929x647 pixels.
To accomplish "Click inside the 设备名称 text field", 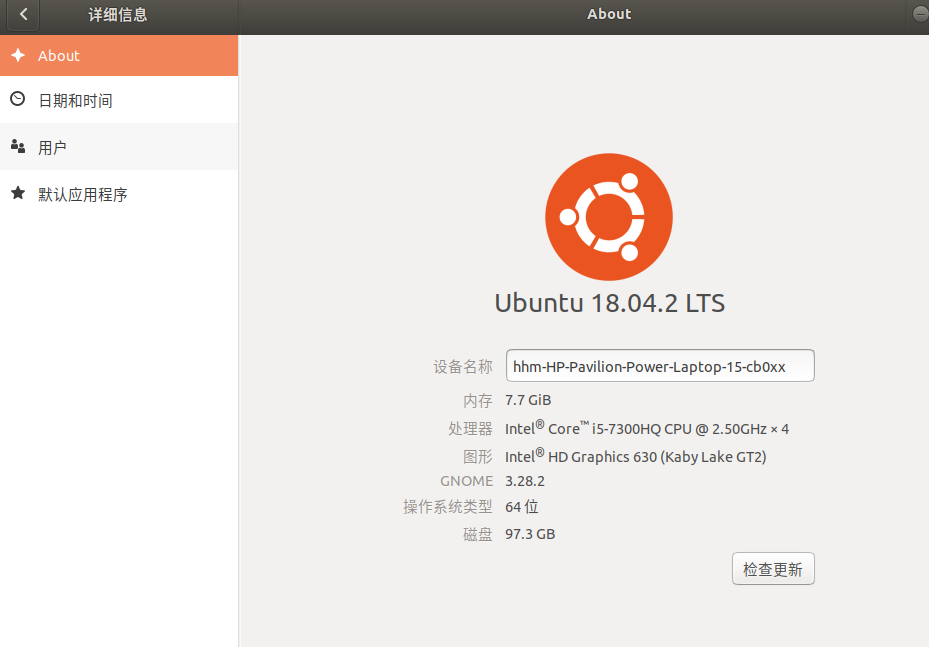I will click(659, 365).
